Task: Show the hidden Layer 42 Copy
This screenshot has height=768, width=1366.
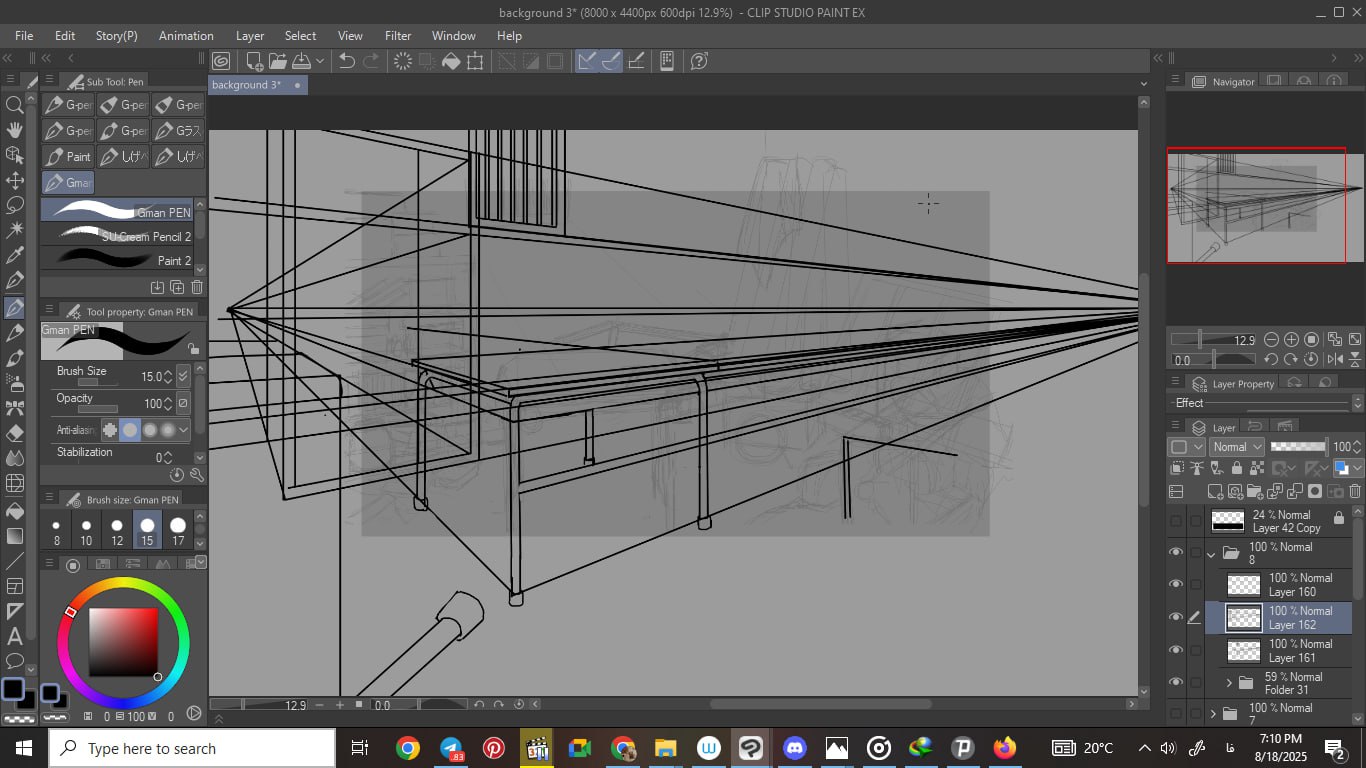Action: pos(1176,521)
